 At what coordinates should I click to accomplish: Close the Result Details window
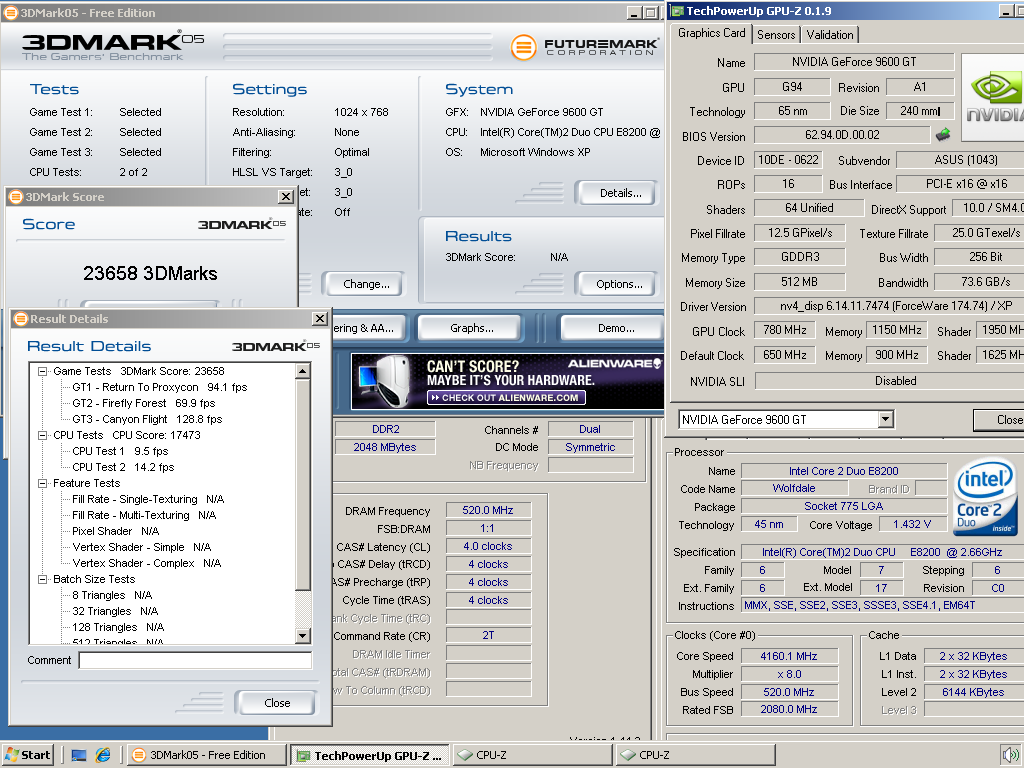pos(319,319)
